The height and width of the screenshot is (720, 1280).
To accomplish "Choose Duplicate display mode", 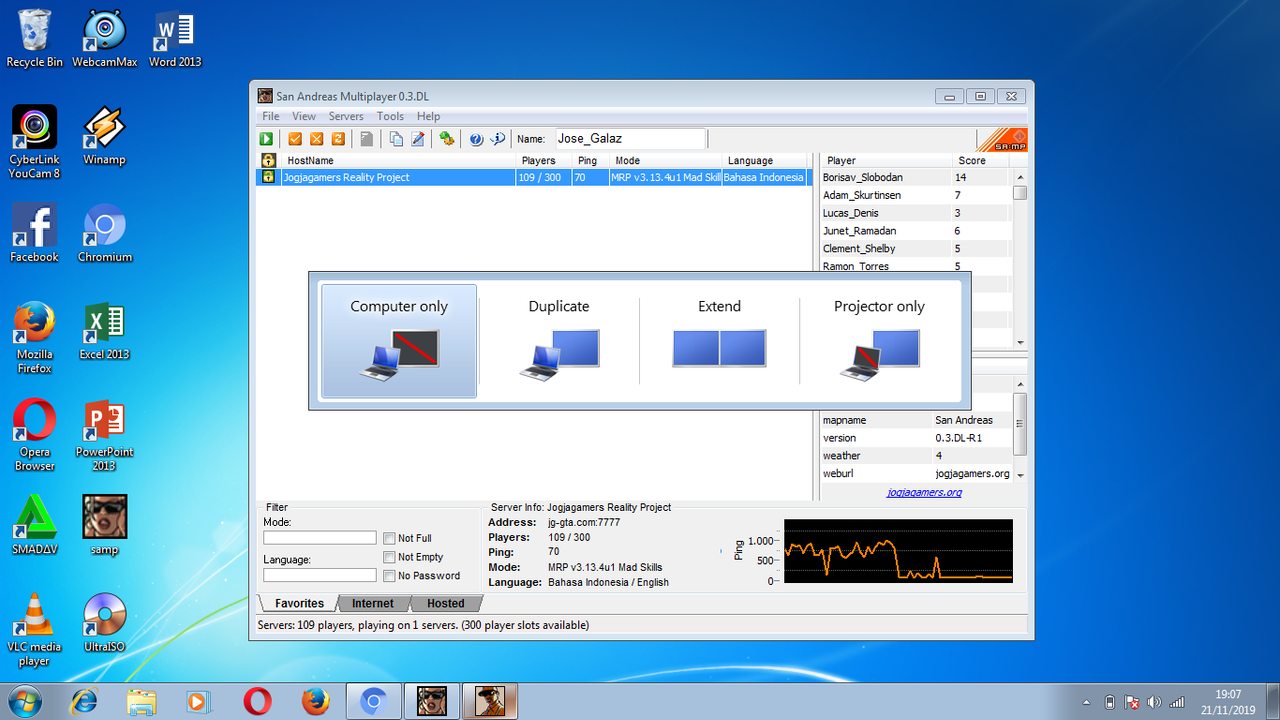I will tap(559, 341).
